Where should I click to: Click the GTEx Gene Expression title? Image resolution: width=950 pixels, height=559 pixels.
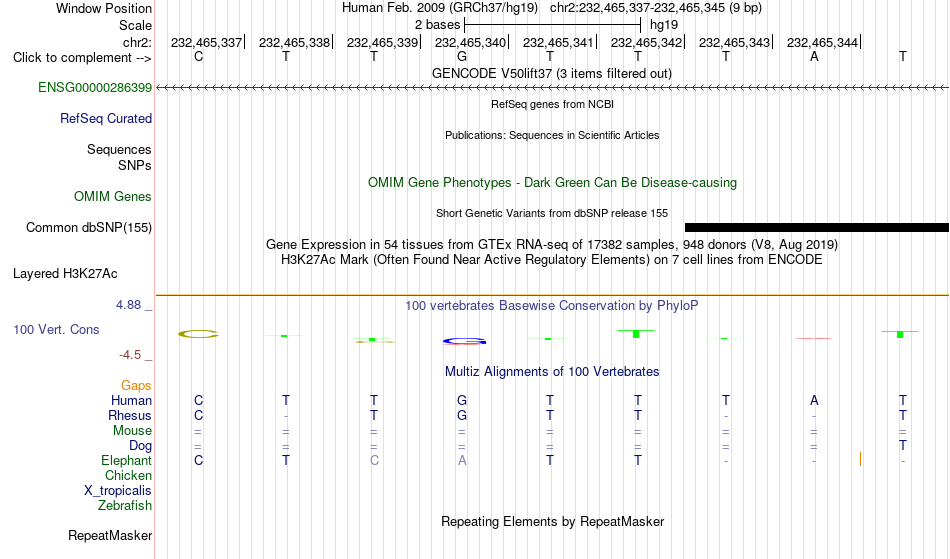[x=552, y=245]
